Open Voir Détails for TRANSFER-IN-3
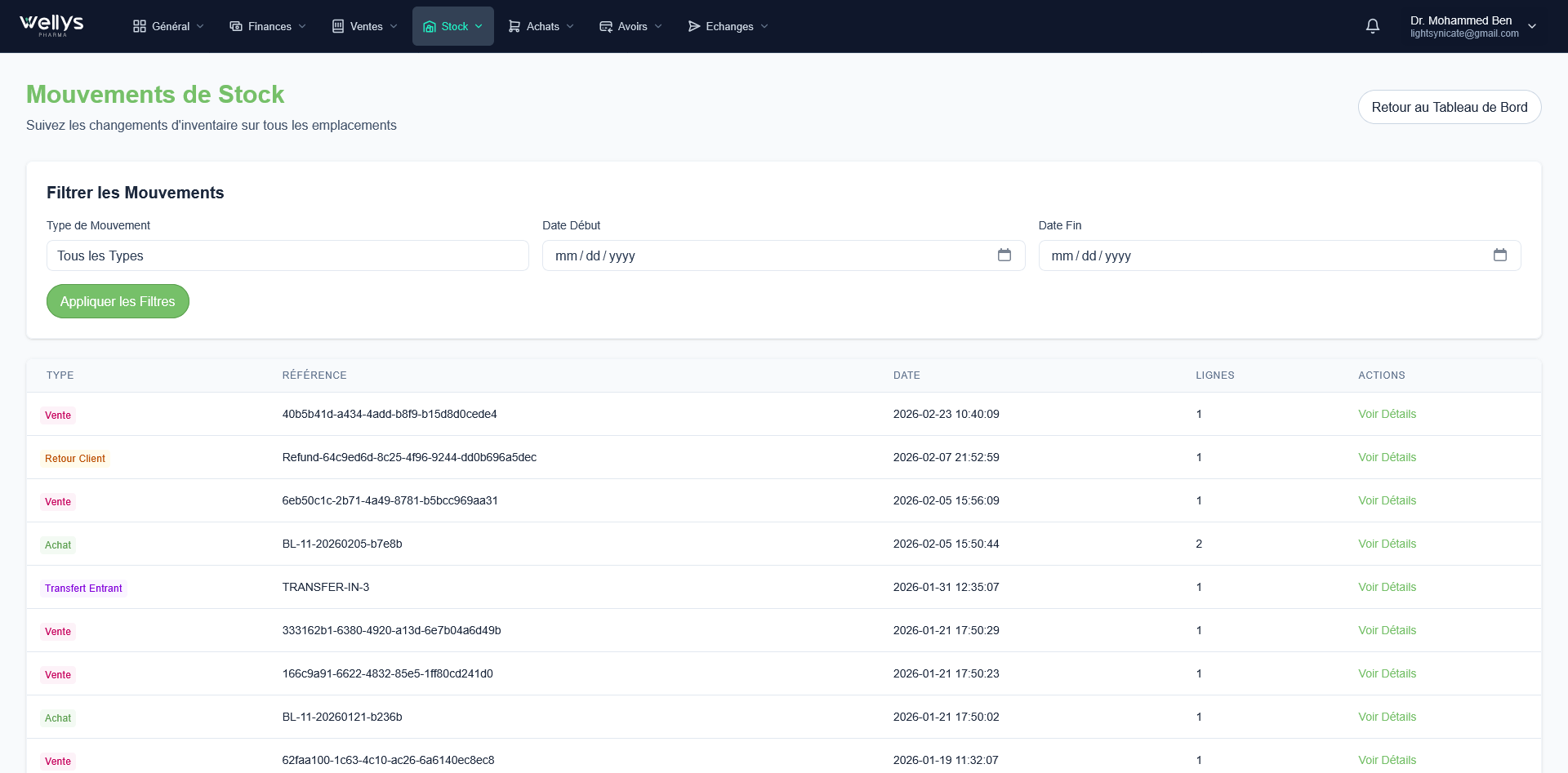This screenshot has width=1568, height=773. [x=1387, y=587]
